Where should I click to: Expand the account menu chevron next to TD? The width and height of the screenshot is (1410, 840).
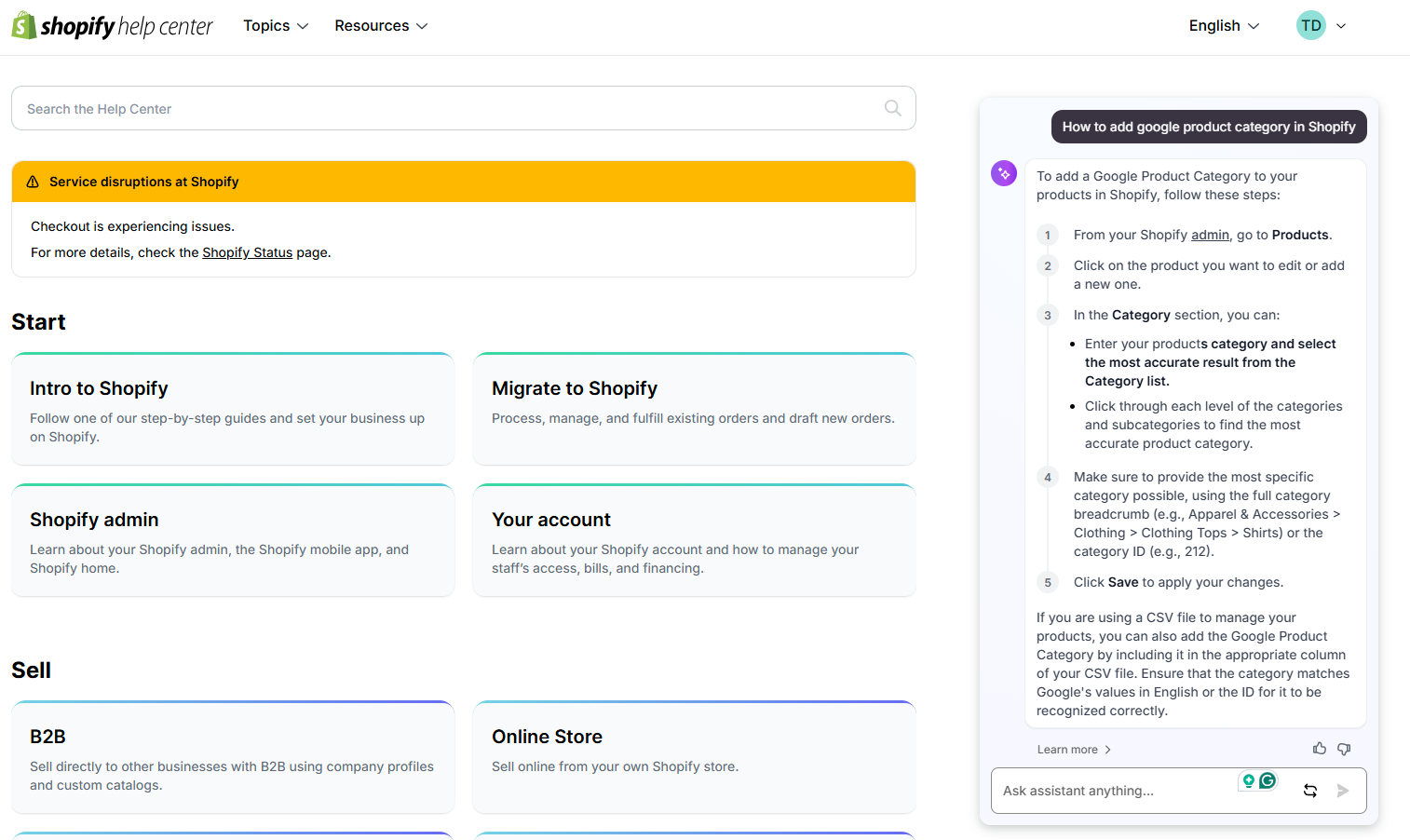coord(1341,26)
